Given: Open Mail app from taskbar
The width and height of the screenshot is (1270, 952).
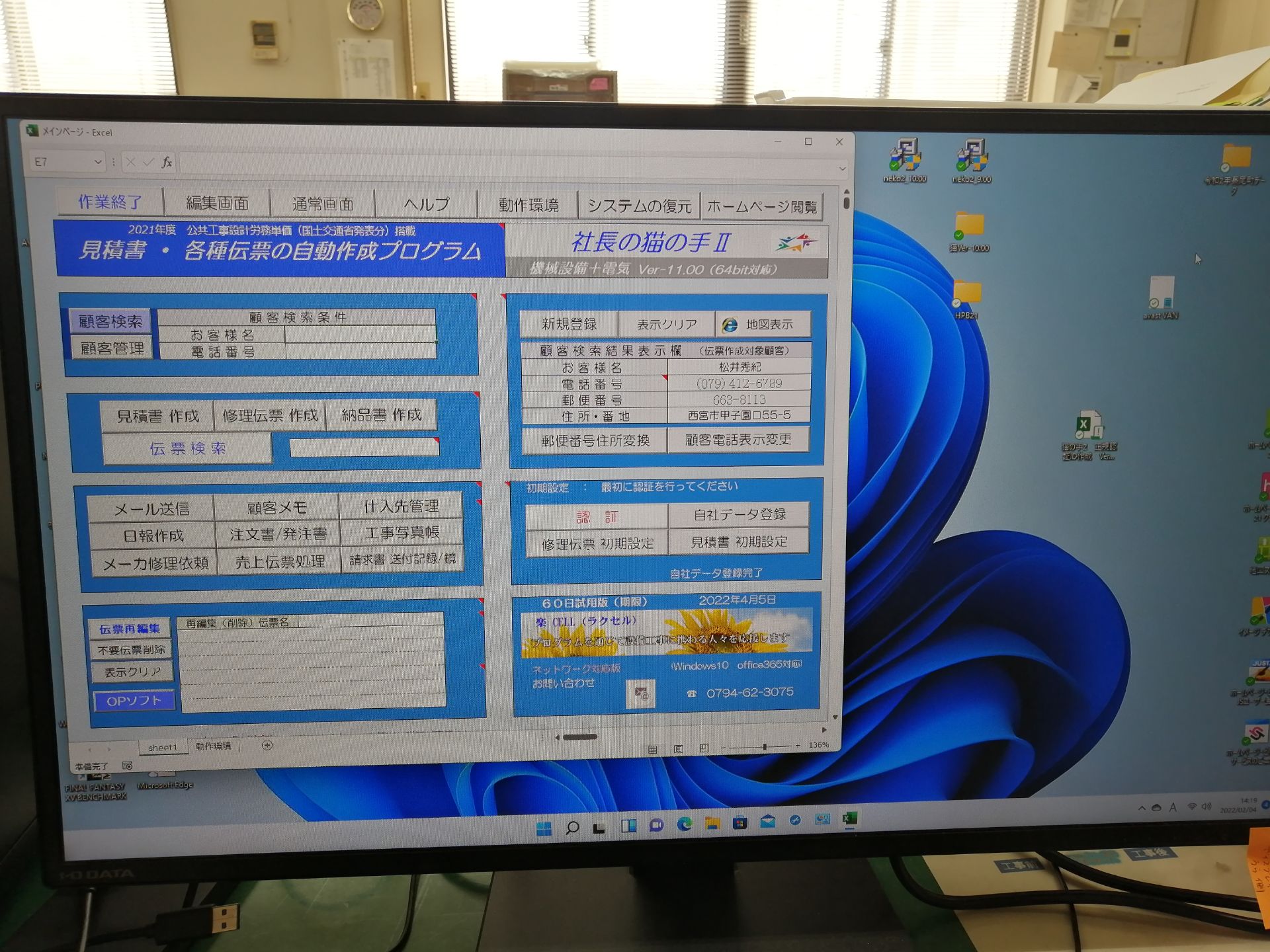Looking at the screenshot, I should click(768, 822).
